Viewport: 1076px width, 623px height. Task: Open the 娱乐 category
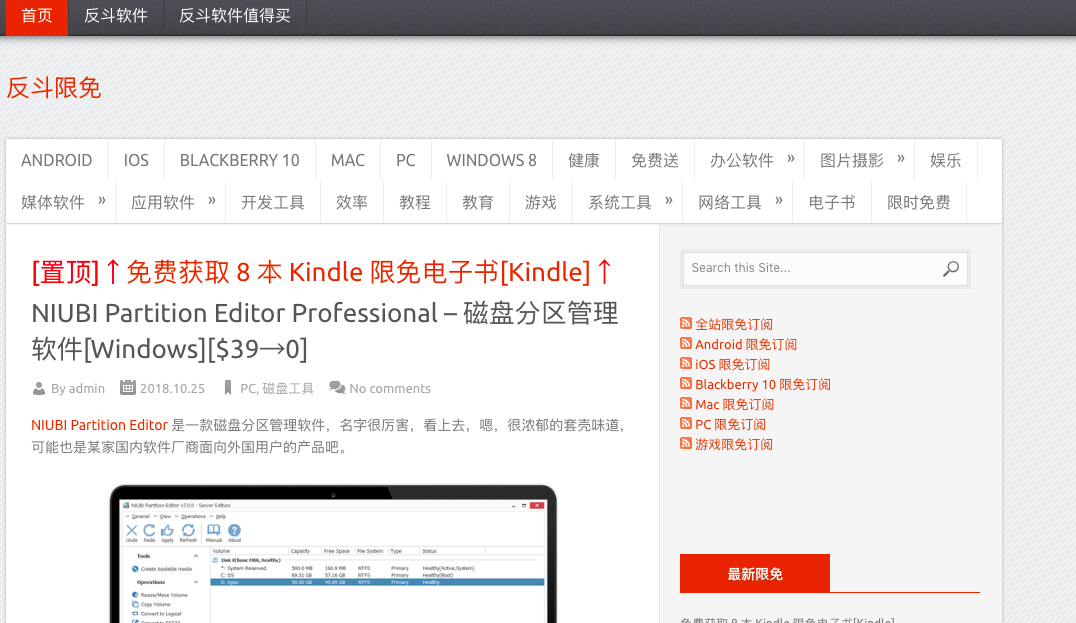(946, 161)
